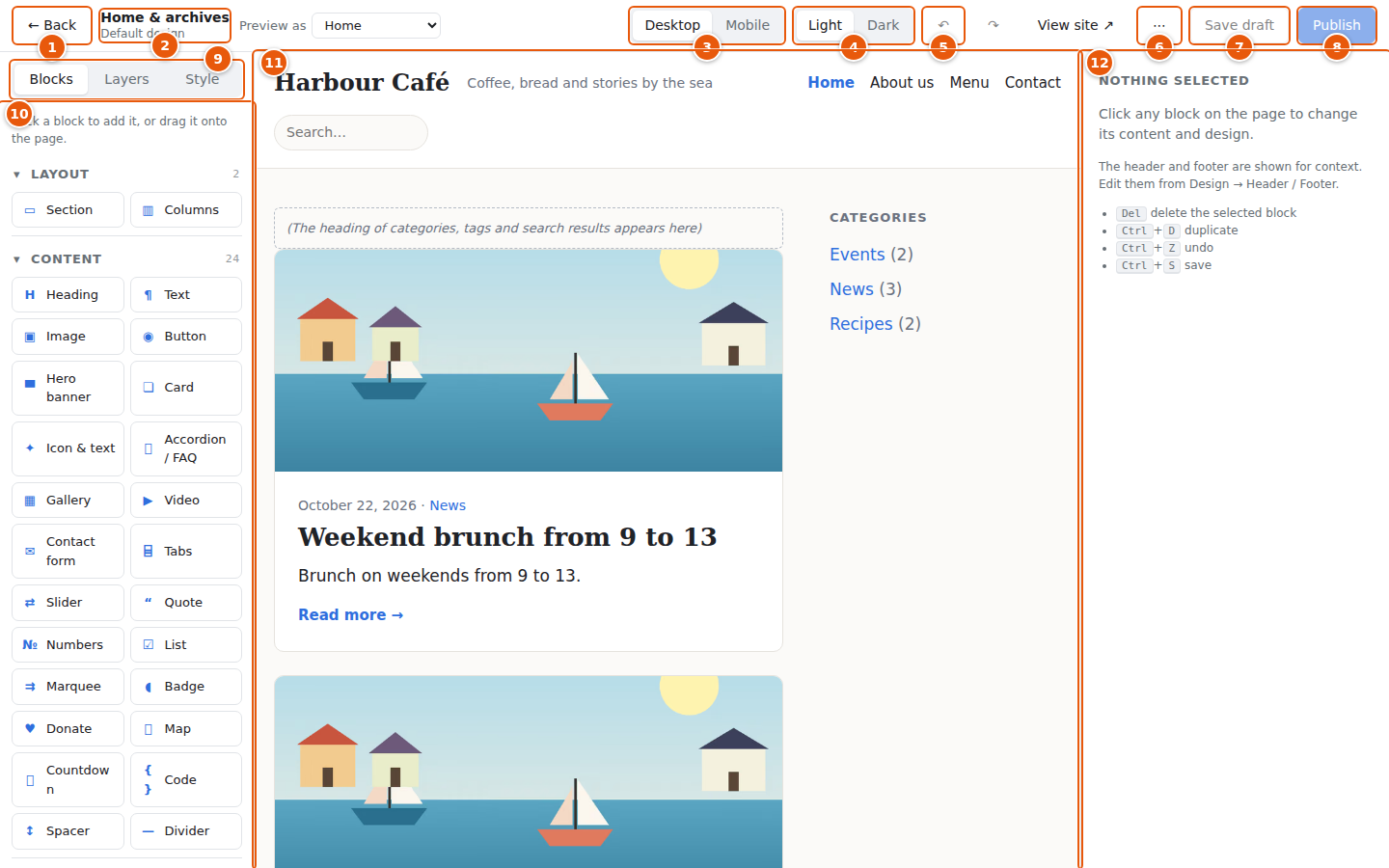This screenshot has width=1389, height=868.
Task: Switch preview to Mobile
Action: coord(748,25)
